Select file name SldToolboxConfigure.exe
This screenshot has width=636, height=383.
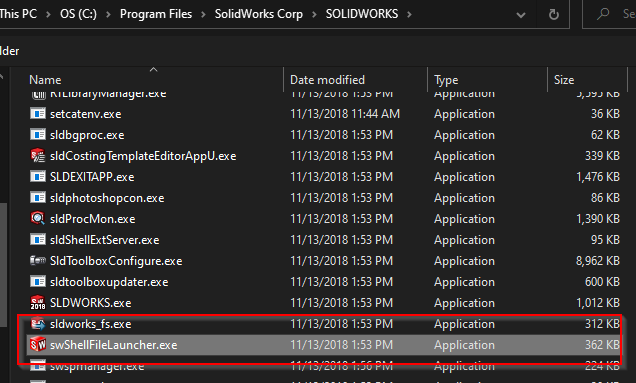(116, 261)
